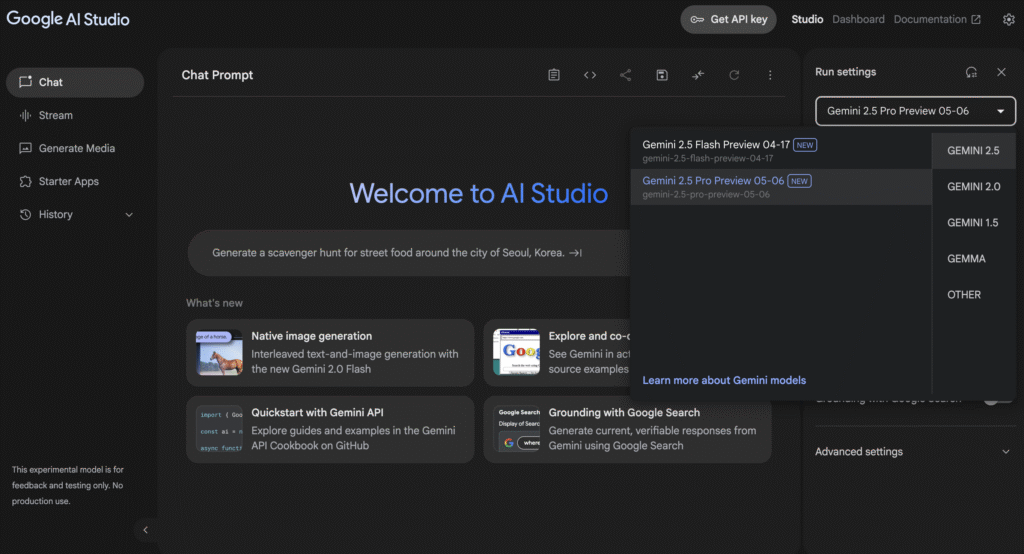Open settings gear in top bar
The image size is (1024, 554).
1008,19
